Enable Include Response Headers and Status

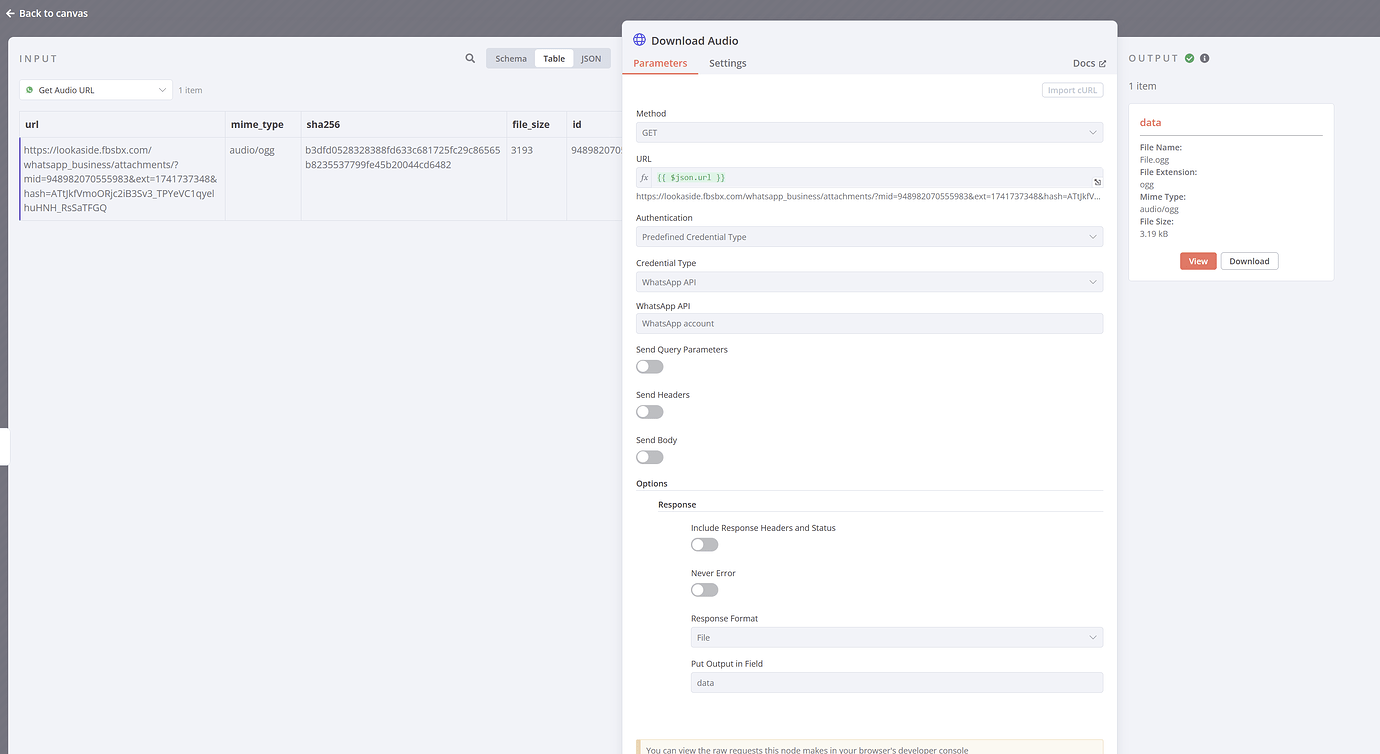(x=704, y=545)
